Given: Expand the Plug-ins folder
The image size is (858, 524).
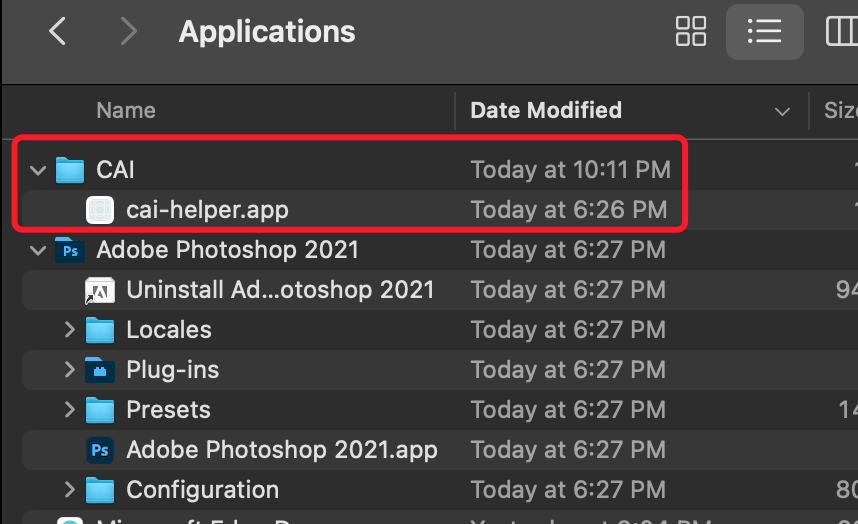Looking at the screenshot, I should [69, 370].
